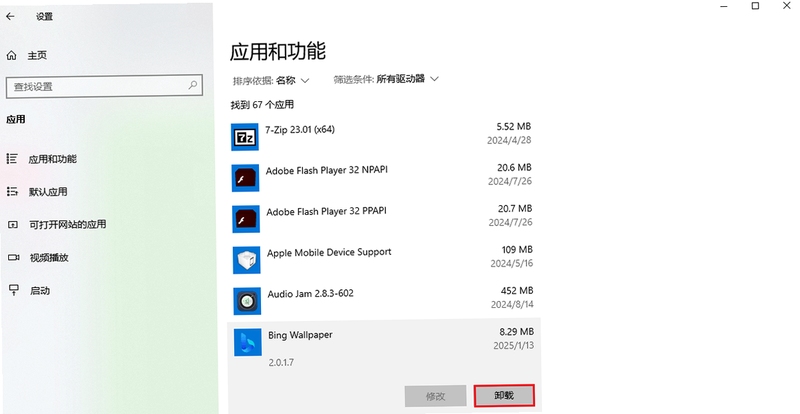Click the 5.52 MB size of 7-Zip
The width and height of the screenshot is (800, 414).
pyautogui.click(x=514, y=126)
